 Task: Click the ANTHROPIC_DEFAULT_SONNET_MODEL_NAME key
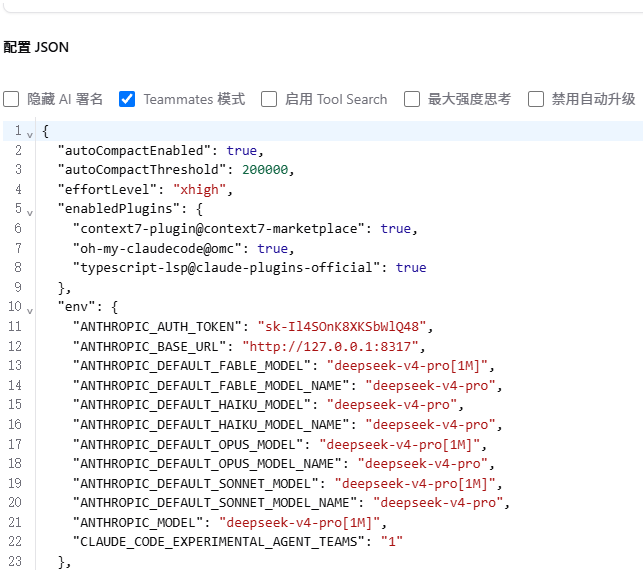[x=215, y=503]
